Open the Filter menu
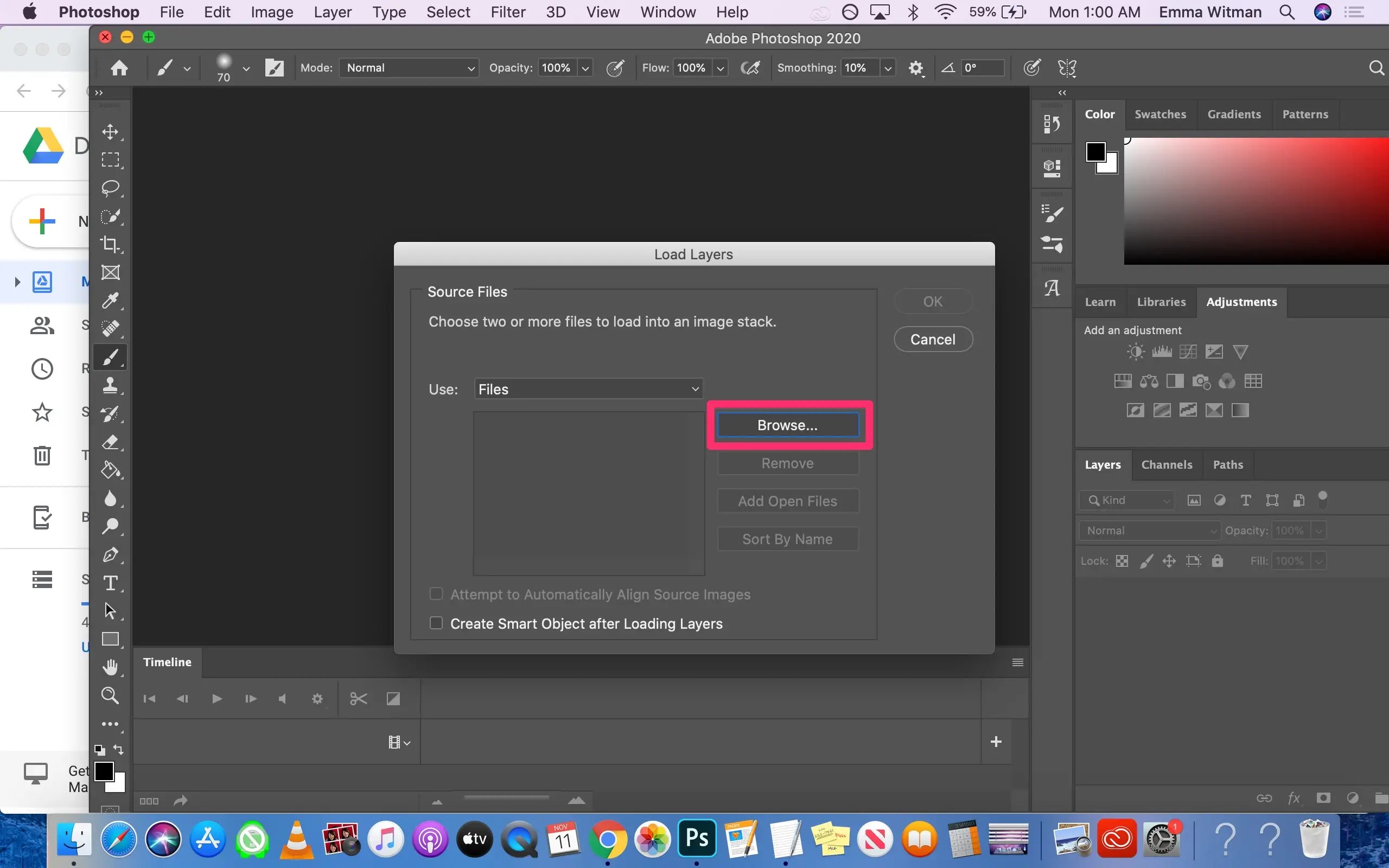Viewport: 1389px width, 868px height. [507, 12]
